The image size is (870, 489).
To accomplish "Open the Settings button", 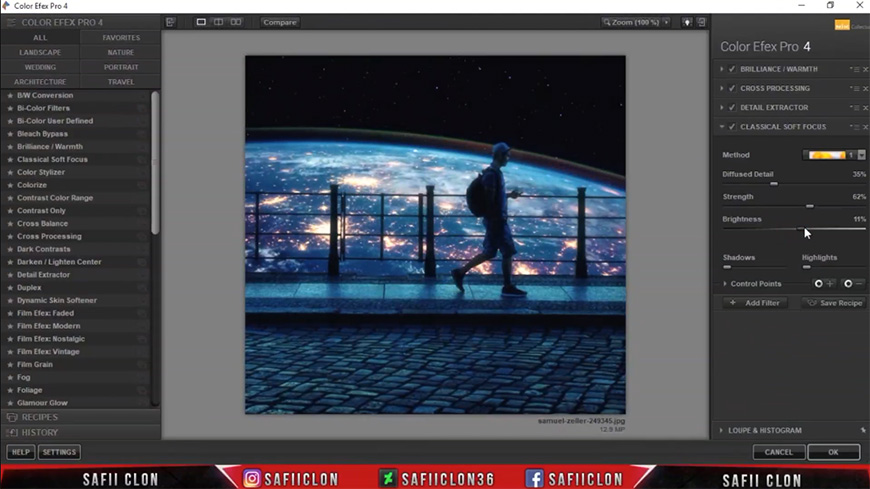I will coord(59,452).
